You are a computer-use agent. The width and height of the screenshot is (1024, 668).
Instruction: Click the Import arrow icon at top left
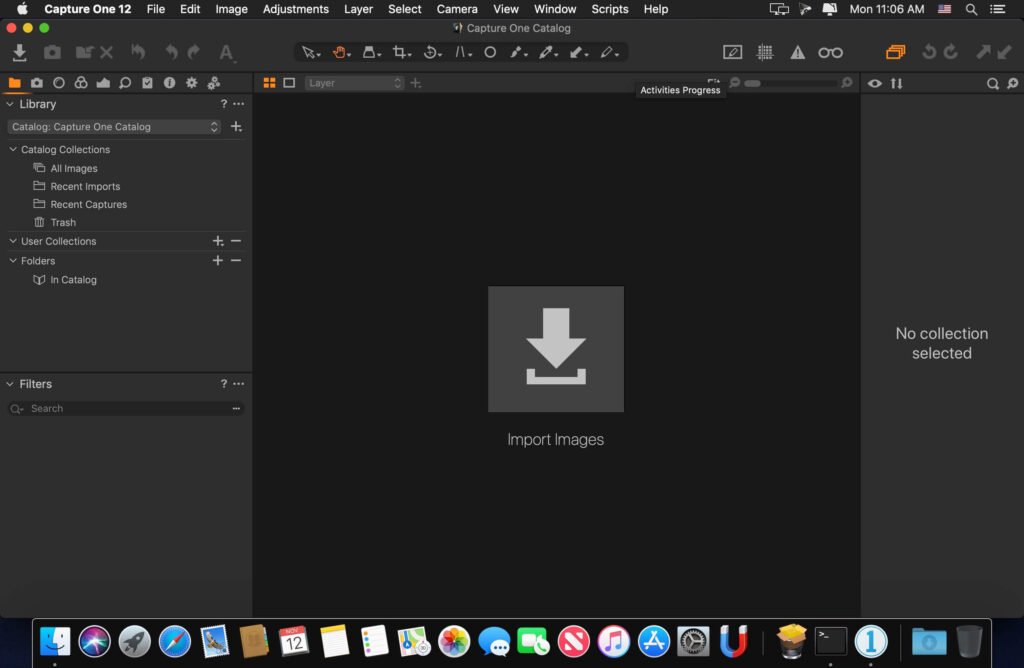pyautogui.click(x=18, y=51)
